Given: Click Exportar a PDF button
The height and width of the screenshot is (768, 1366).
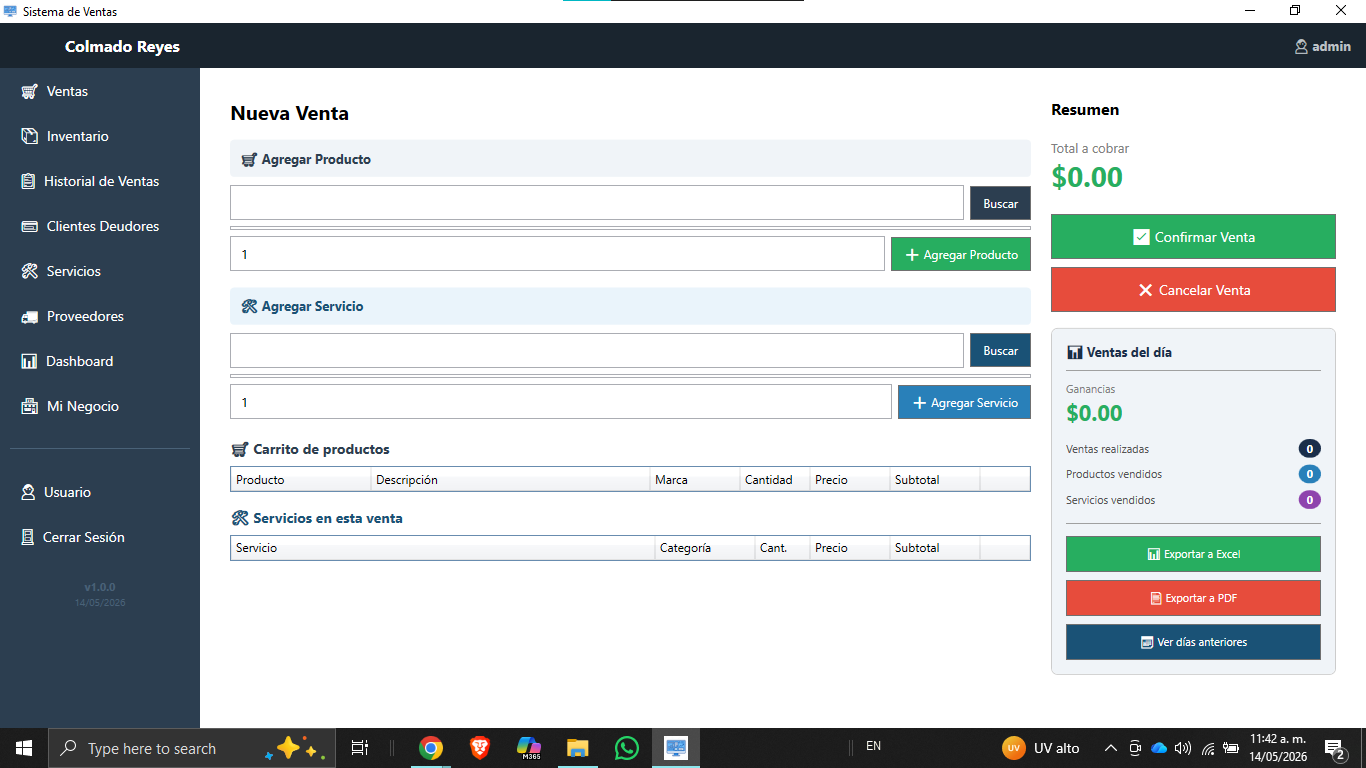Looking at the screenshot, I should pyautogui.click(x=1193, y=598).
